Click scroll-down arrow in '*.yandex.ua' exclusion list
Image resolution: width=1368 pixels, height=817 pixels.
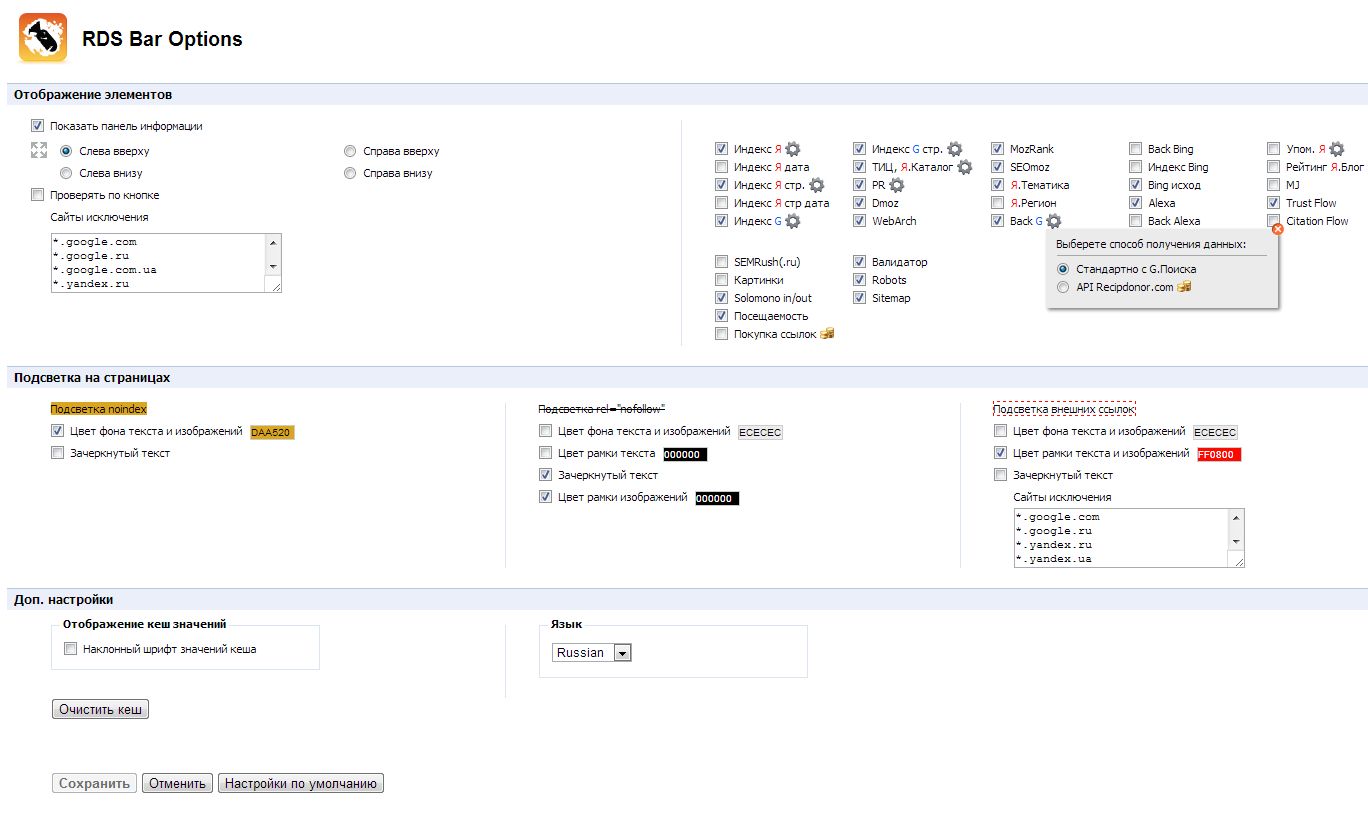(1237, 542)
